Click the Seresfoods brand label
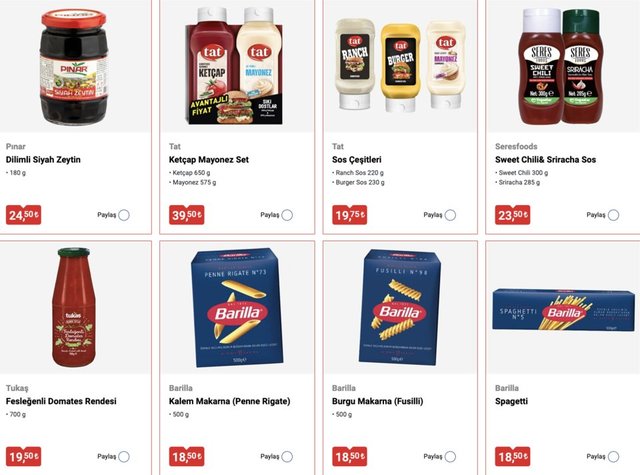Image resolution: width=640 pixels, height=475 pixels. click(516, 146)
